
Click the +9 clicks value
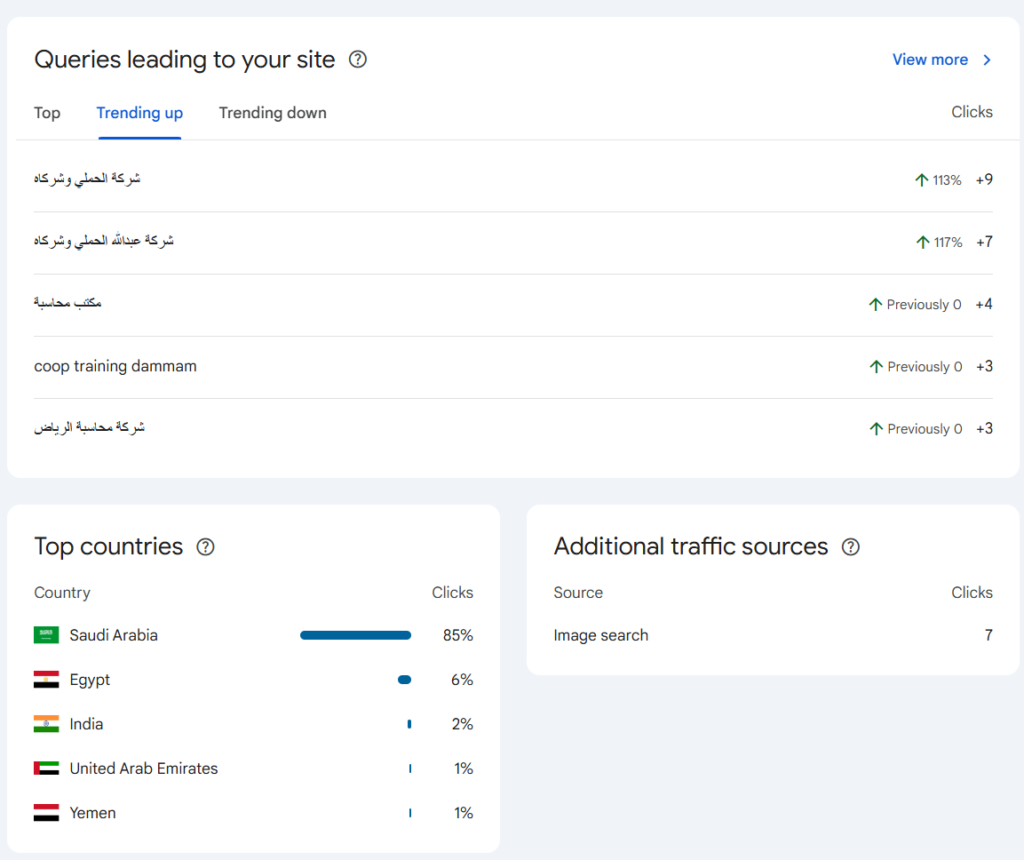(984, 180)
